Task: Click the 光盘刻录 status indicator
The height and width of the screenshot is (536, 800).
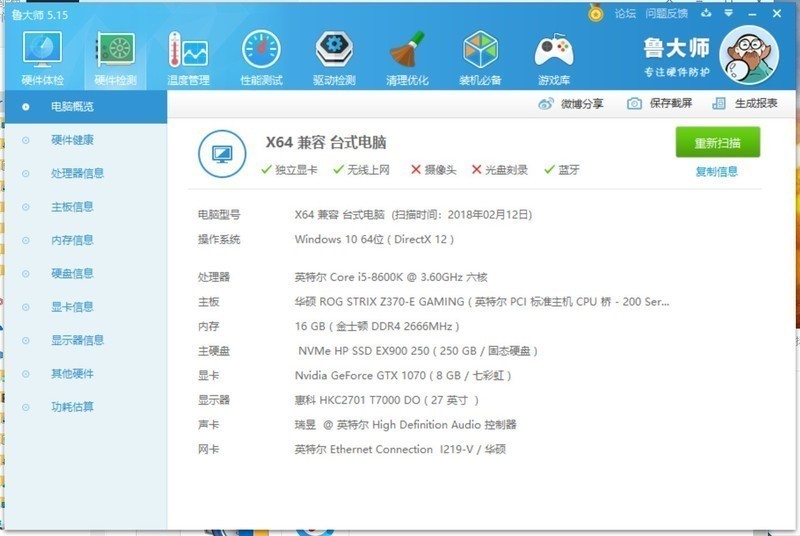Action: click(499, 170)
